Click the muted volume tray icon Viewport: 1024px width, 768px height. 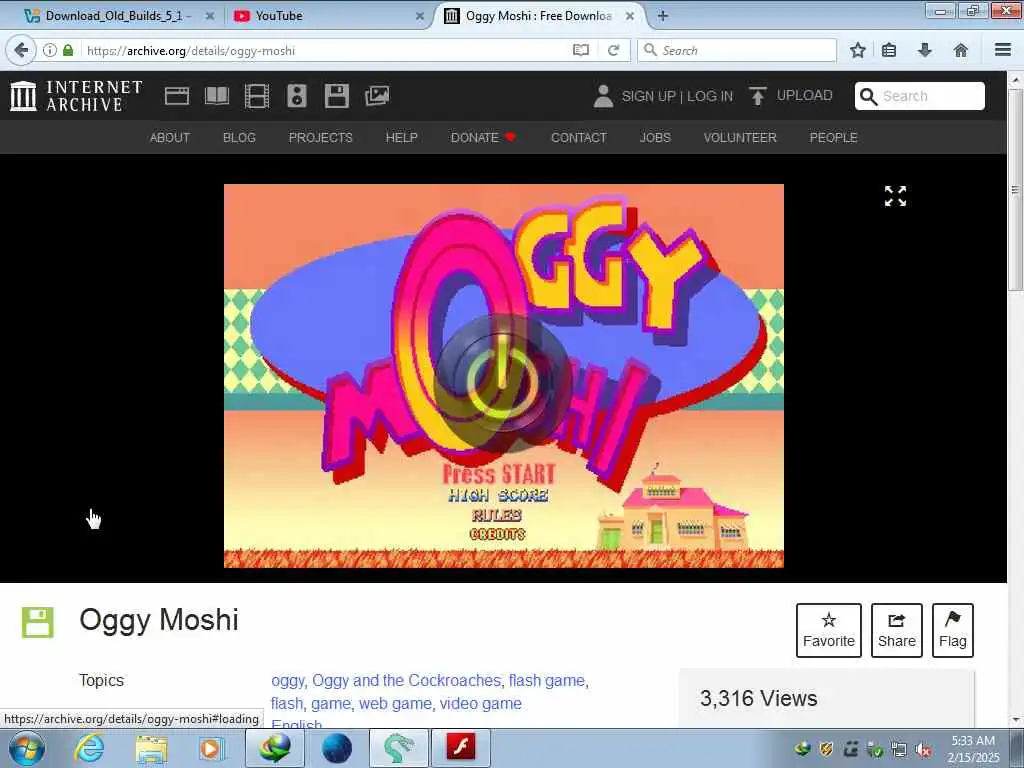click(923, 750)
